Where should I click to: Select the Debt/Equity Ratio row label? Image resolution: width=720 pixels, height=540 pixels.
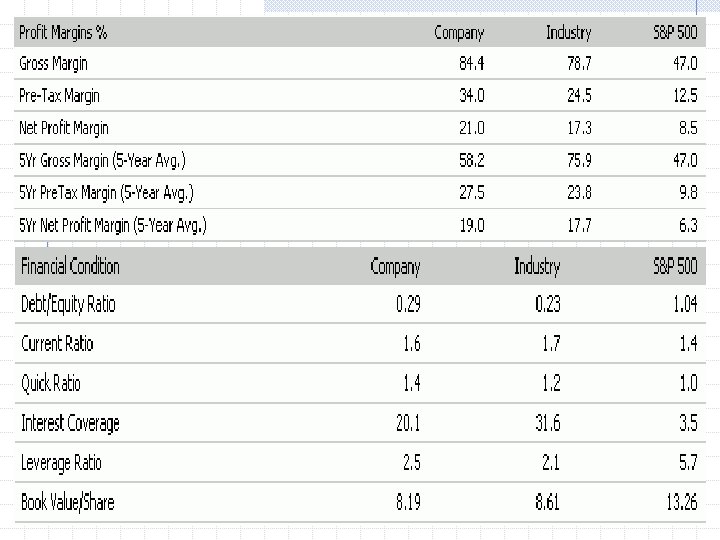(68, 304)
